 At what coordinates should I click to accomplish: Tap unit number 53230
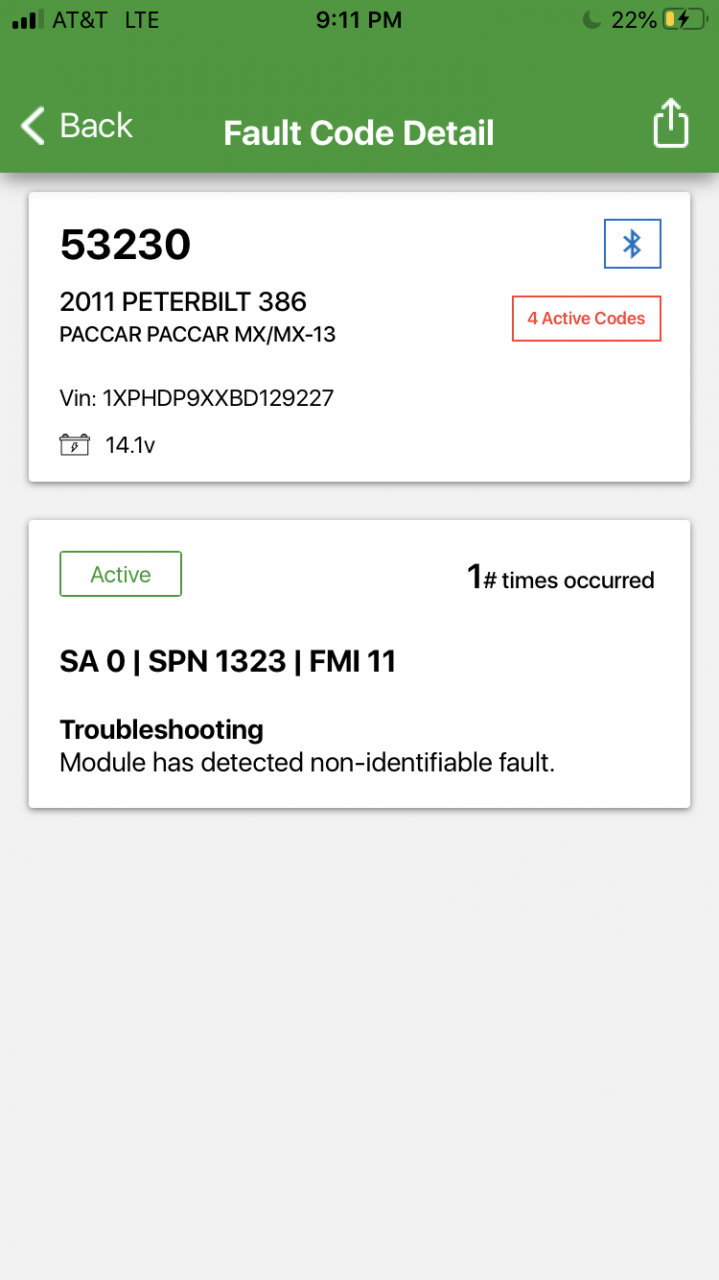125,244
